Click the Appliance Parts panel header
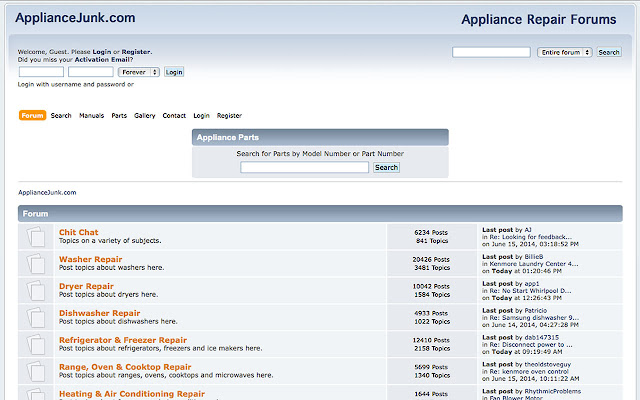 pos(320,137)
